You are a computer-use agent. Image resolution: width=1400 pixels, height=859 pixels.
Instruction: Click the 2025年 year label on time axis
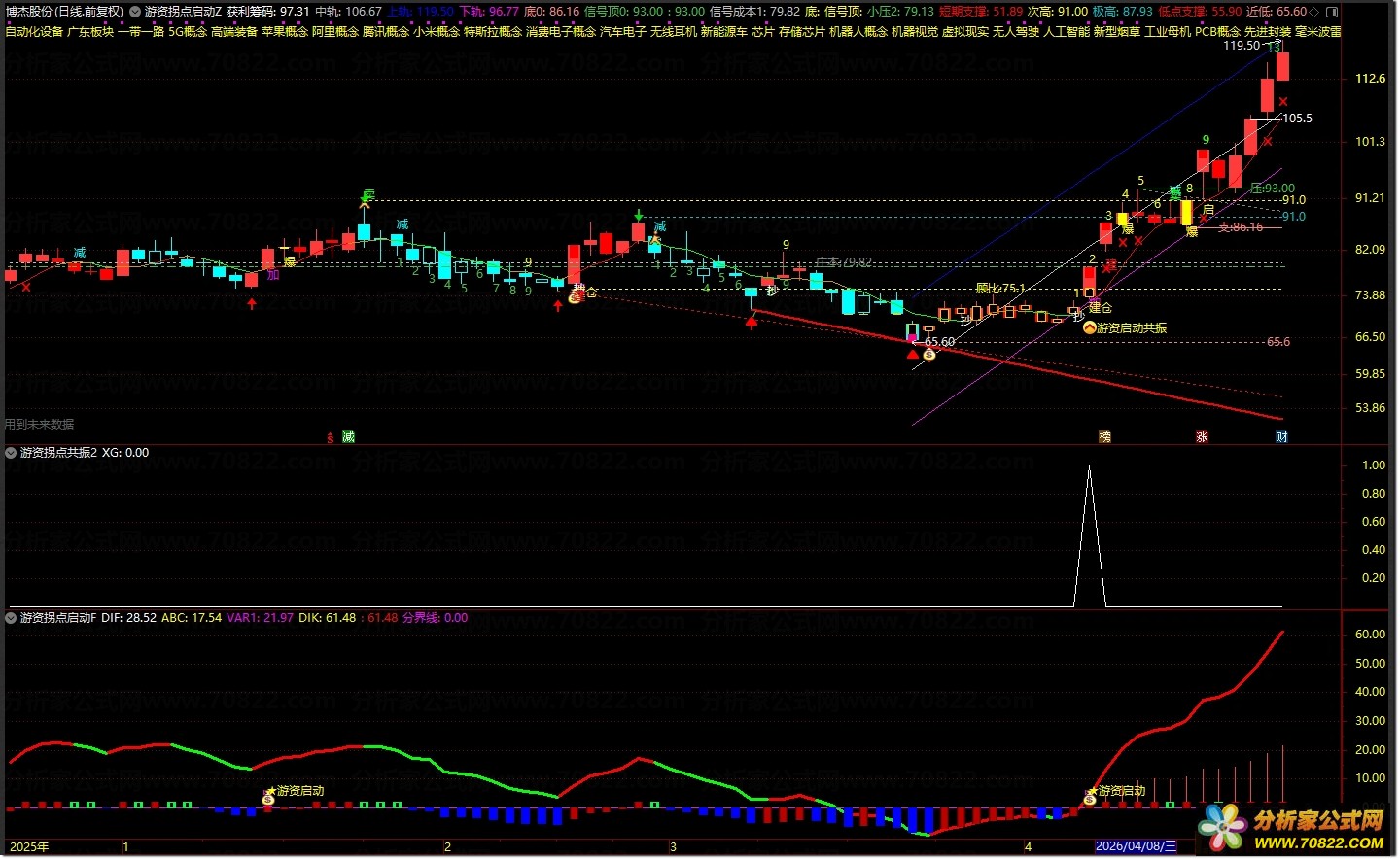coord(29,847)
